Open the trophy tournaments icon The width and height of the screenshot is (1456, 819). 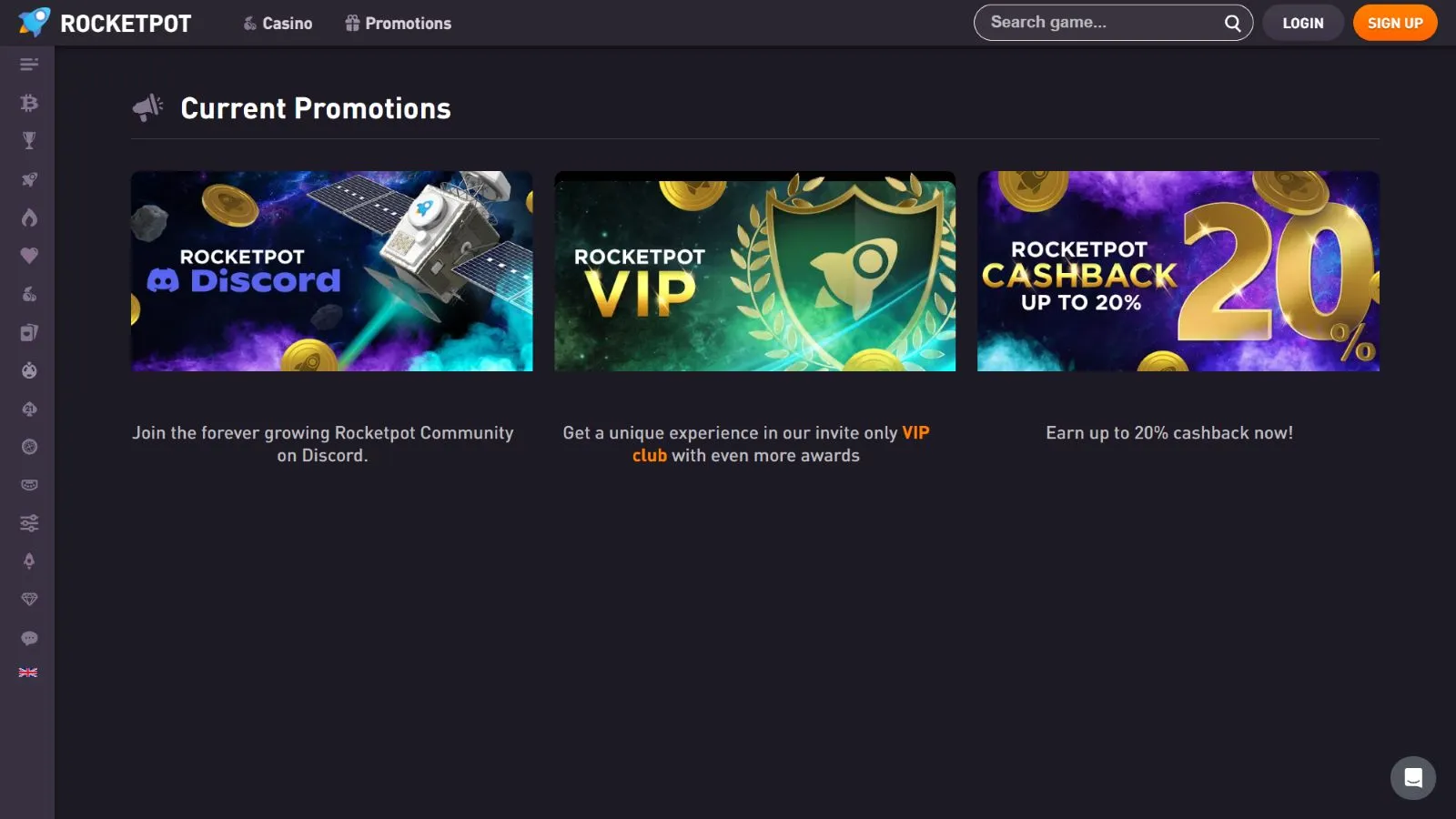(29, 141)
